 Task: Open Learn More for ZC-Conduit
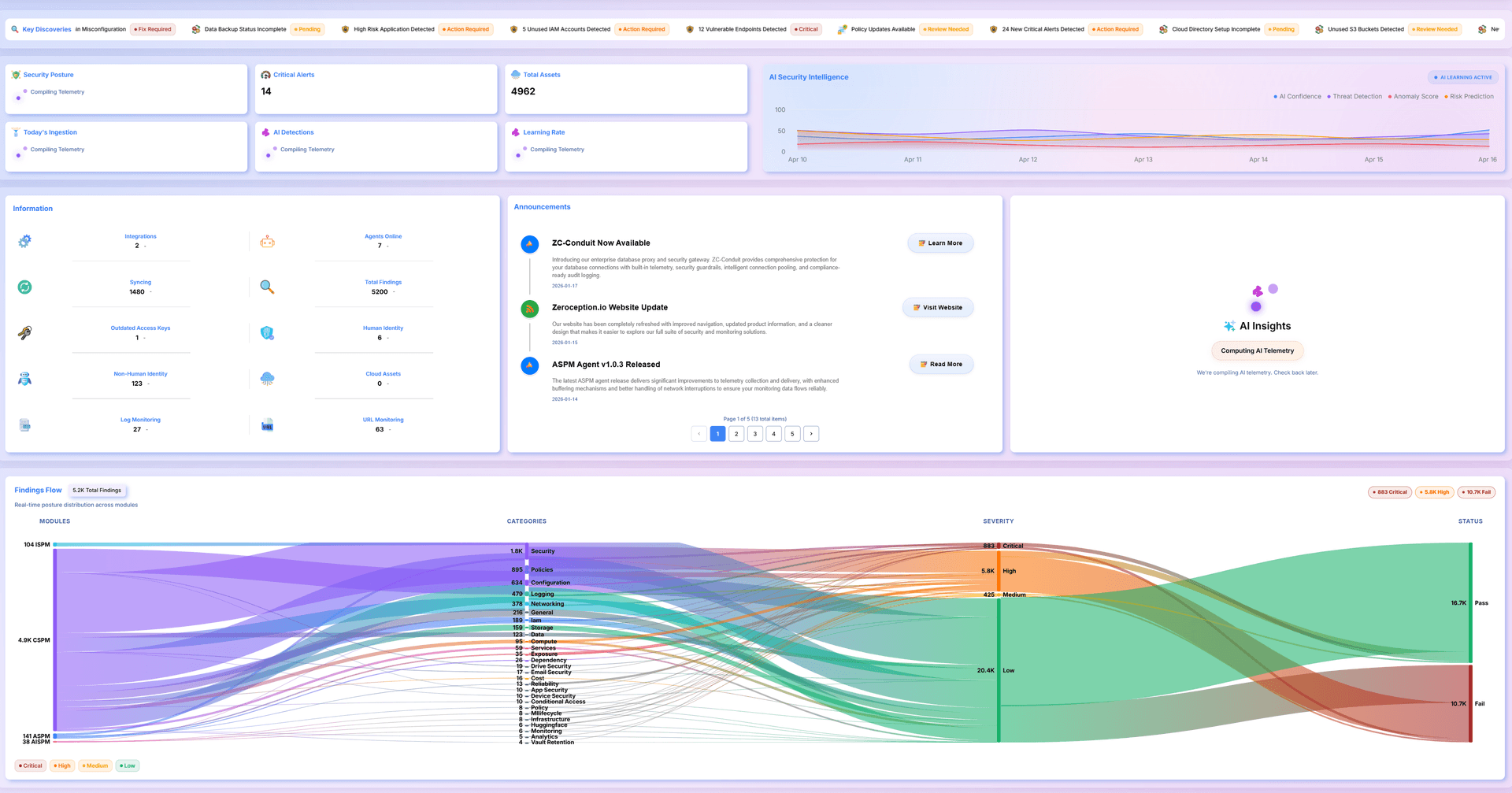pos(940,243)
